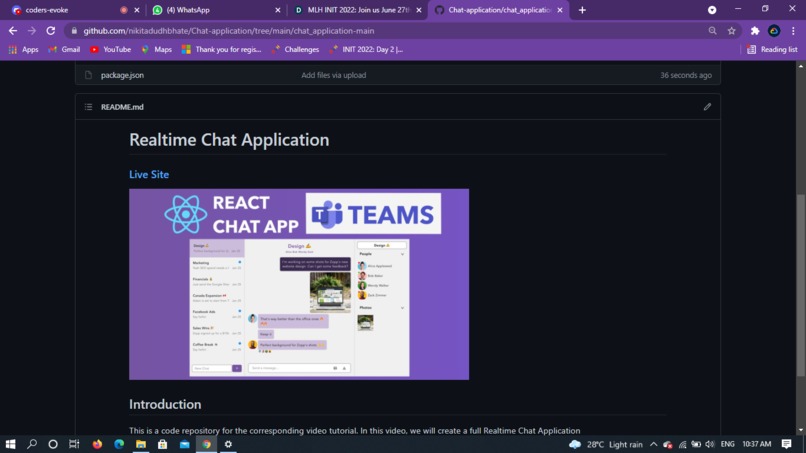The height and width of the screenshot is (453, 806).
Task: Open Microsoft Store from the taskbar
Action: pyautogui.click(x=162, y=444)
